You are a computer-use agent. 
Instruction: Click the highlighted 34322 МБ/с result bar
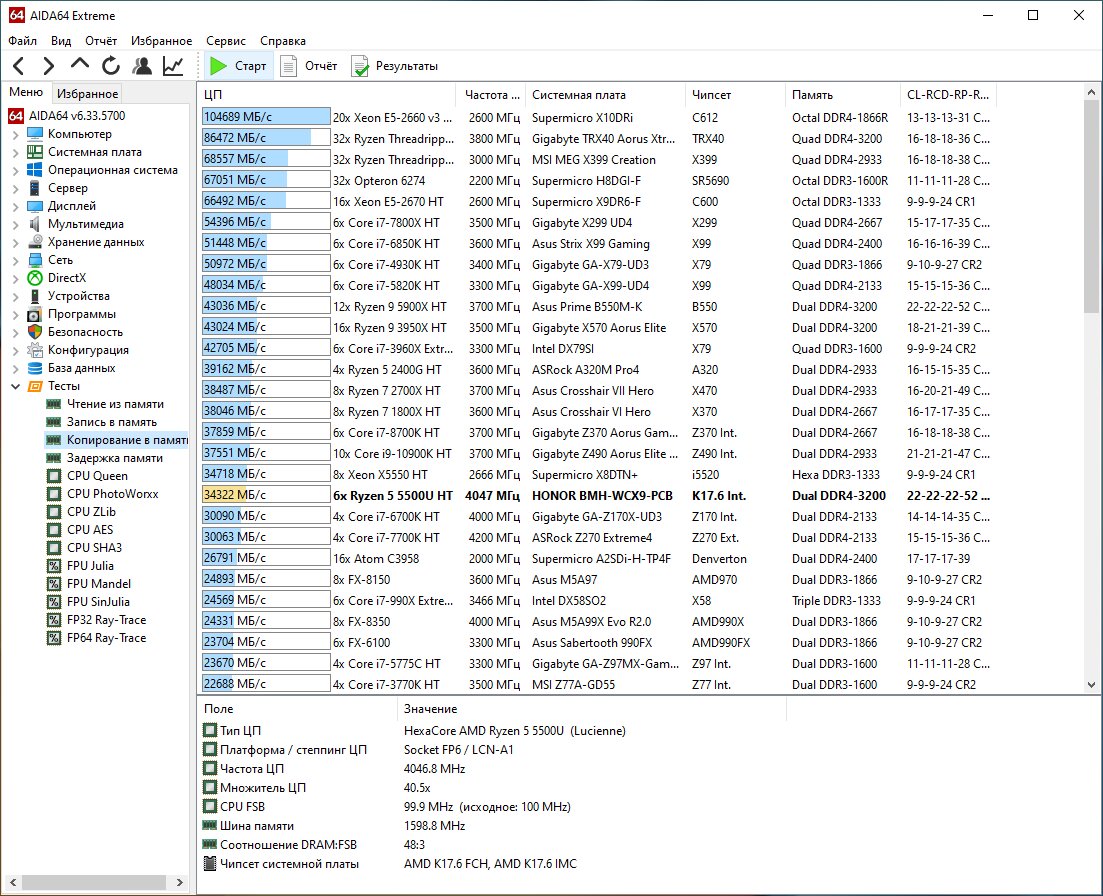click(x=266, y=495)
